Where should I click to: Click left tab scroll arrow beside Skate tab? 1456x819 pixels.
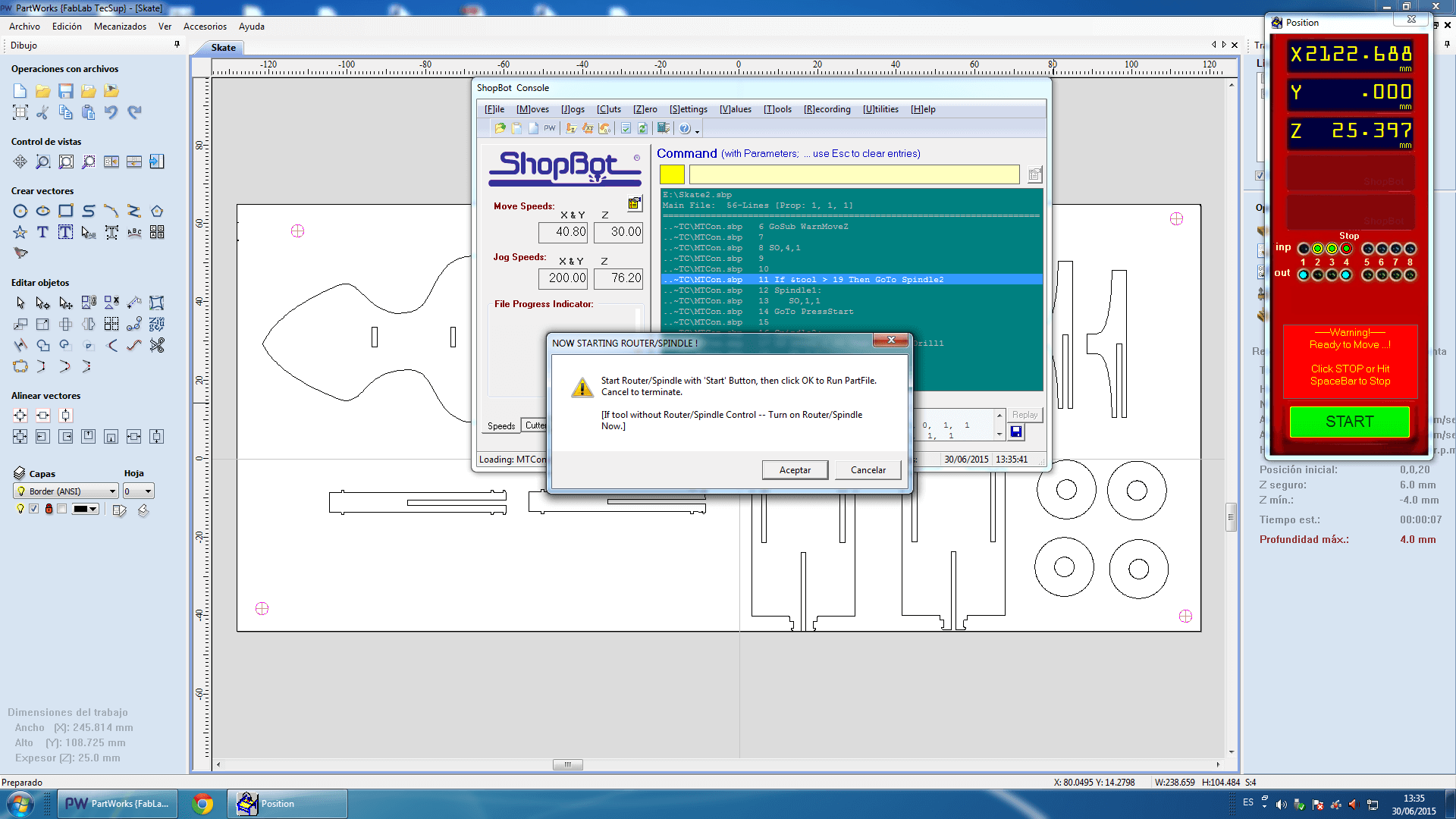tap(1213, 45)
